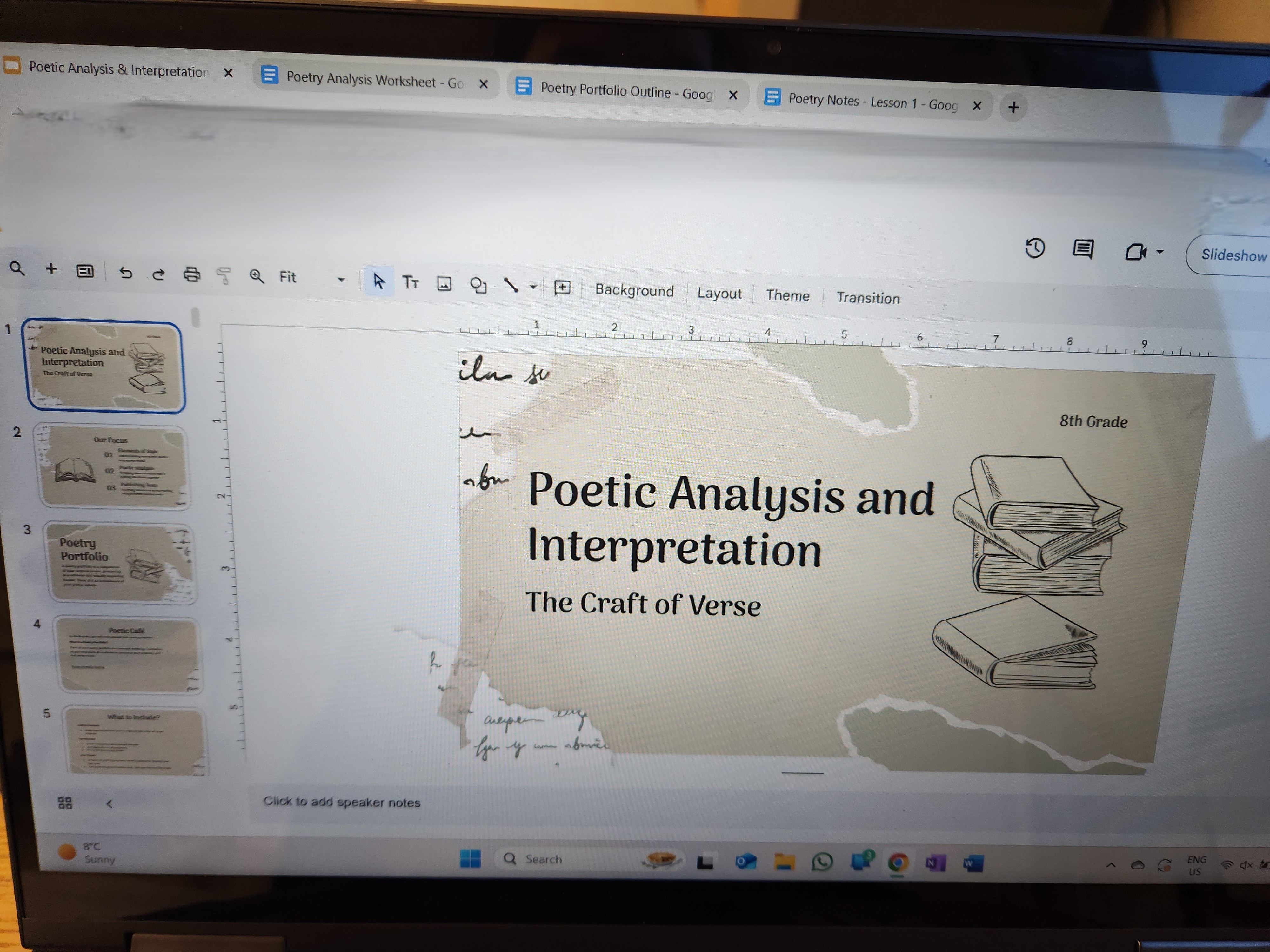Viewport: 1270px width, 952px height.
Task: Click the Background button
Action: [634, 290]
